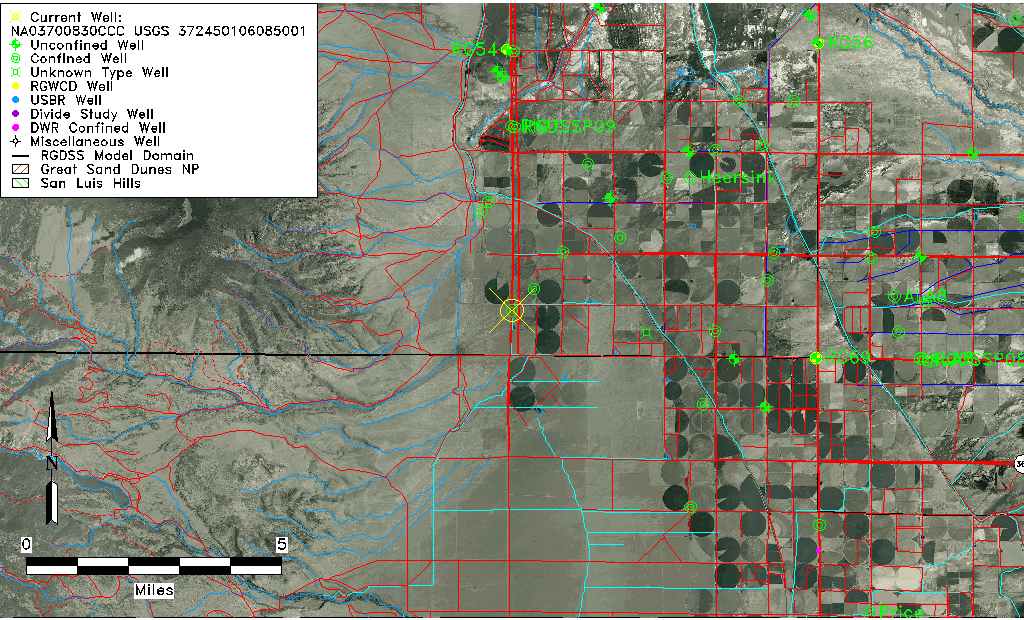
Task: Select the RG56 well marker
Action: pos(819,43)
